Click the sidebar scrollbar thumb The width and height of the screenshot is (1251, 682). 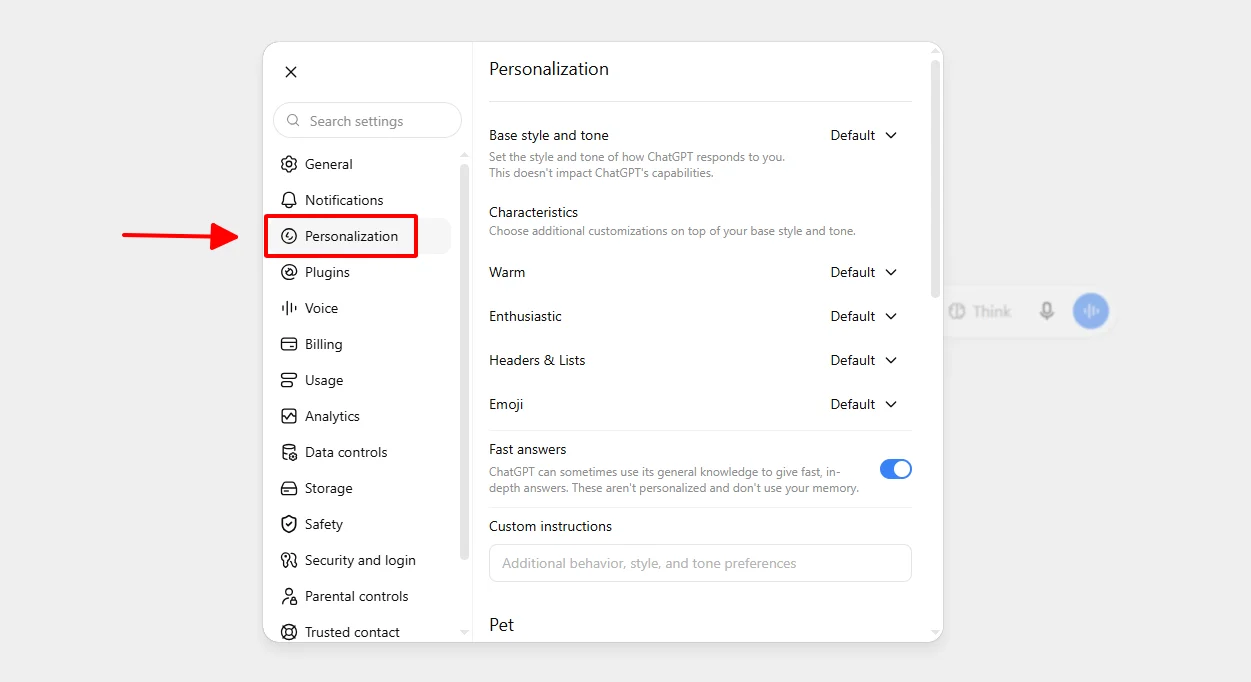(464, 360)
